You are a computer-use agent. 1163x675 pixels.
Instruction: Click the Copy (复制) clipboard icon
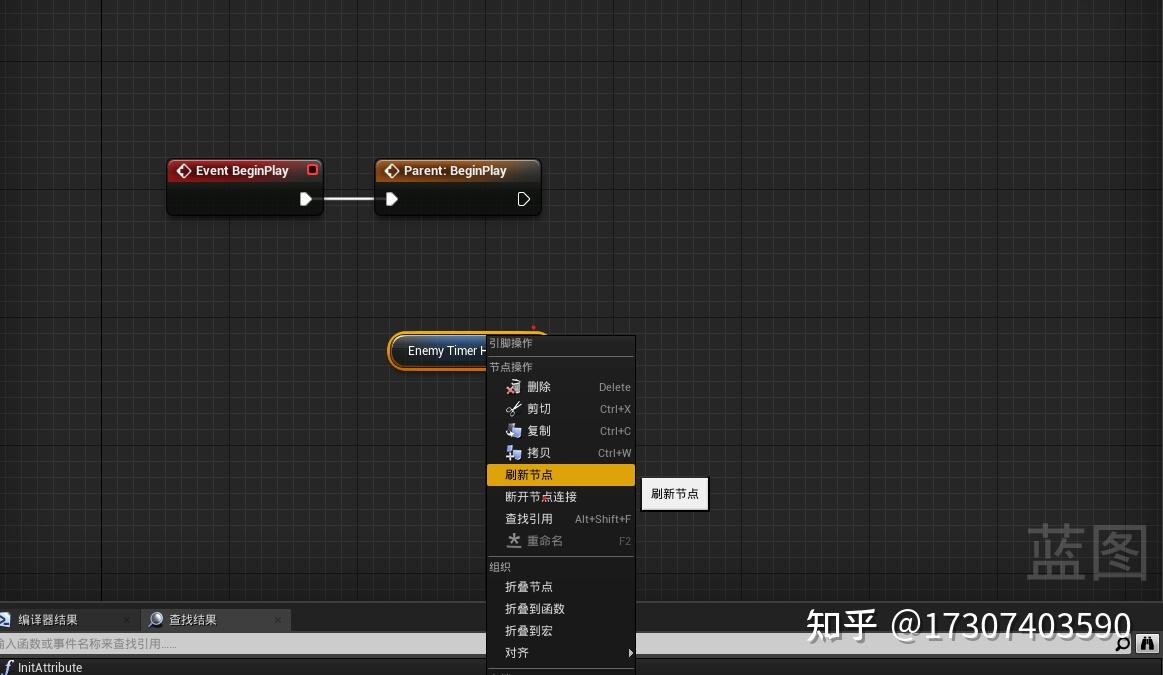click(513, 431)
